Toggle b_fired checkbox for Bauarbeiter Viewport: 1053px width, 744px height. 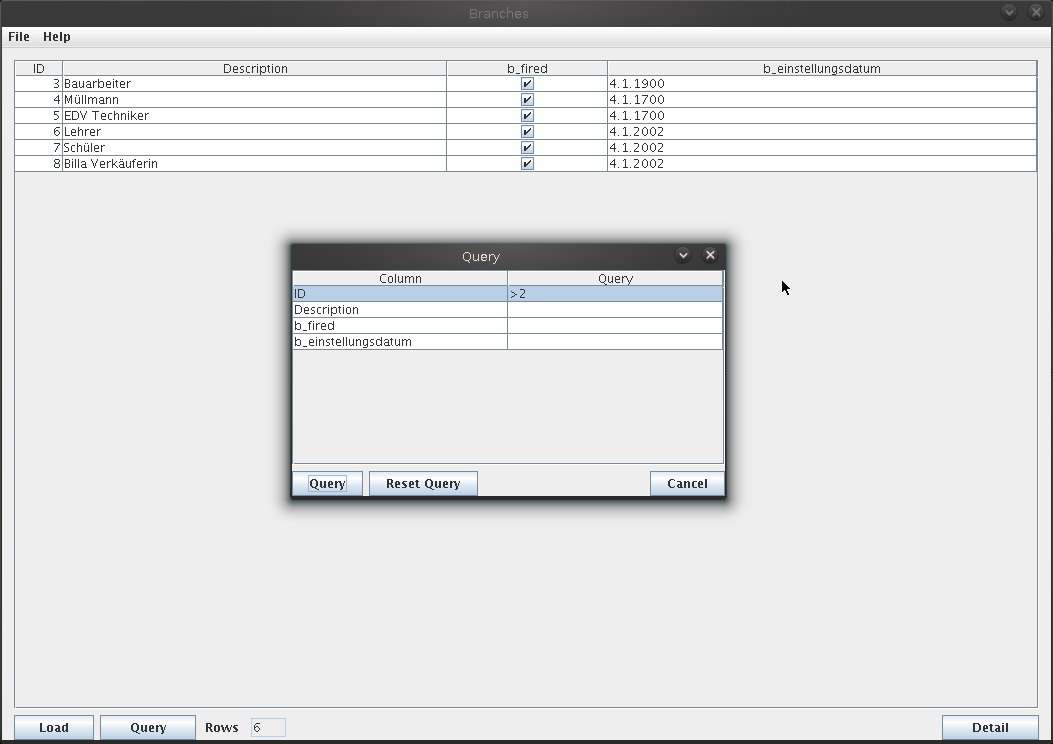pyautogui.click(x=527, y=84)
